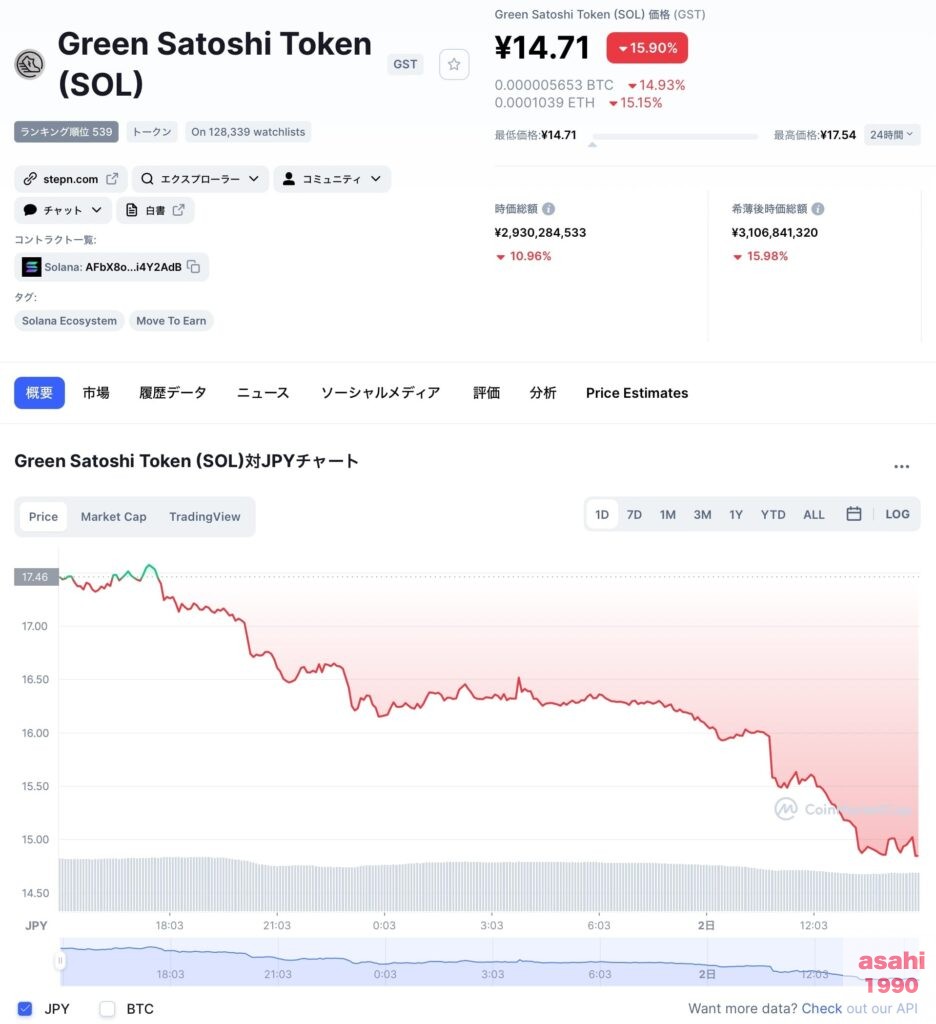This screenshot has height=1024, width=936.
Task: Copy the Solana contract address
Action: point(194,266)
